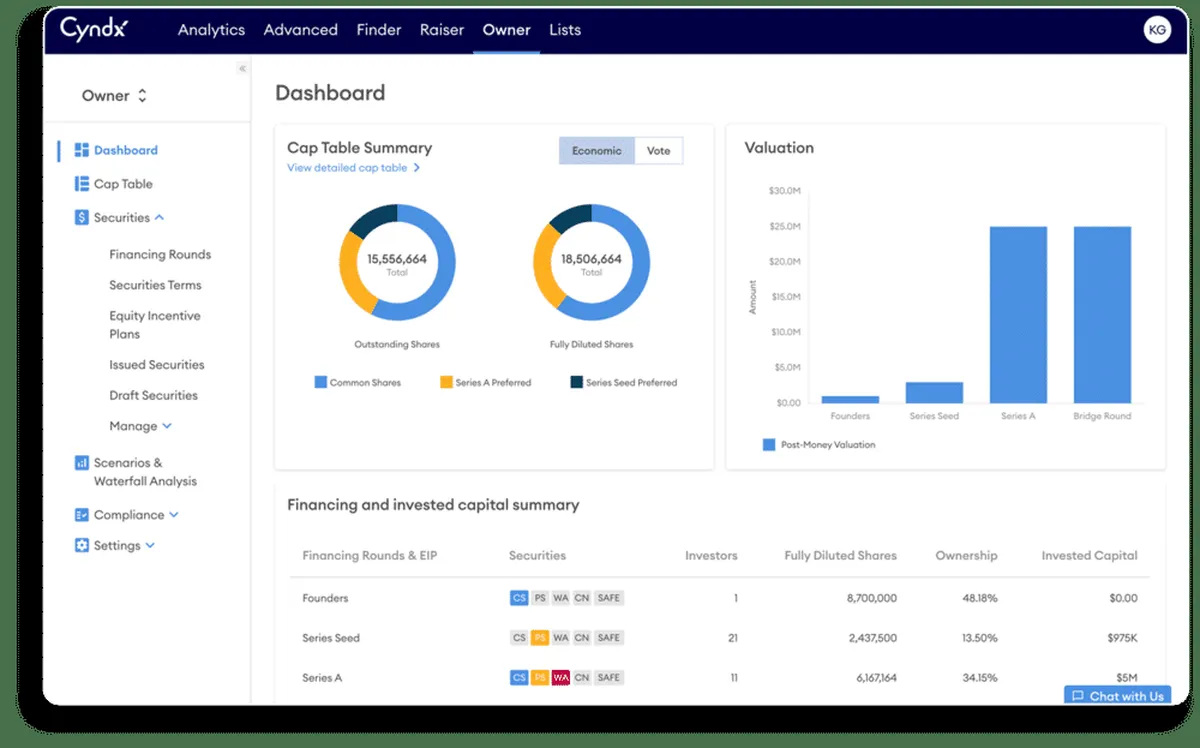This screenshot has height=748, width=1200.
Task: Toggle the Post-Money Valuation legend item
Action: (769, 445)
